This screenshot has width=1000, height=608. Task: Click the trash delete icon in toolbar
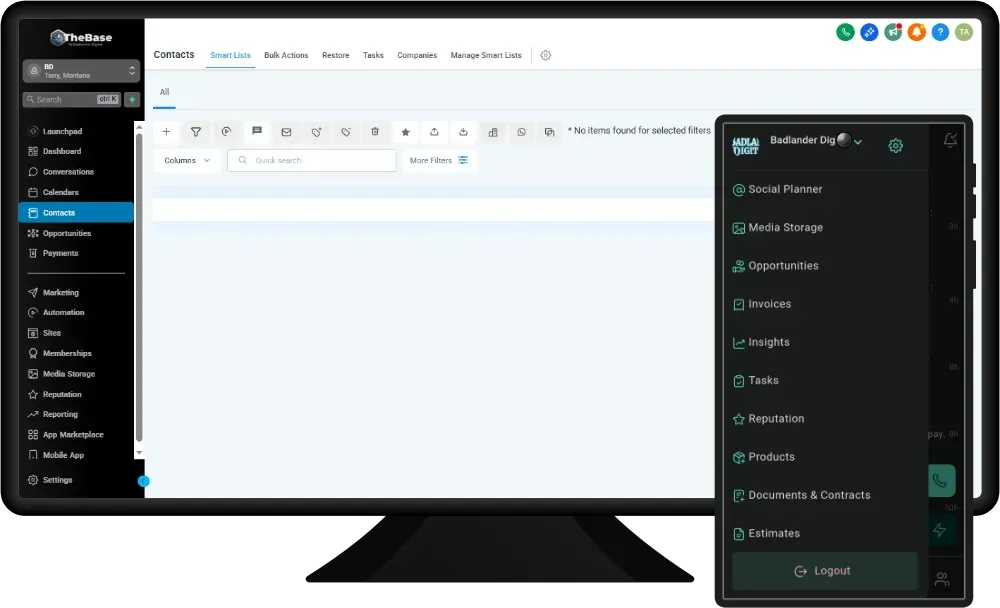click(x=375, y=132)
